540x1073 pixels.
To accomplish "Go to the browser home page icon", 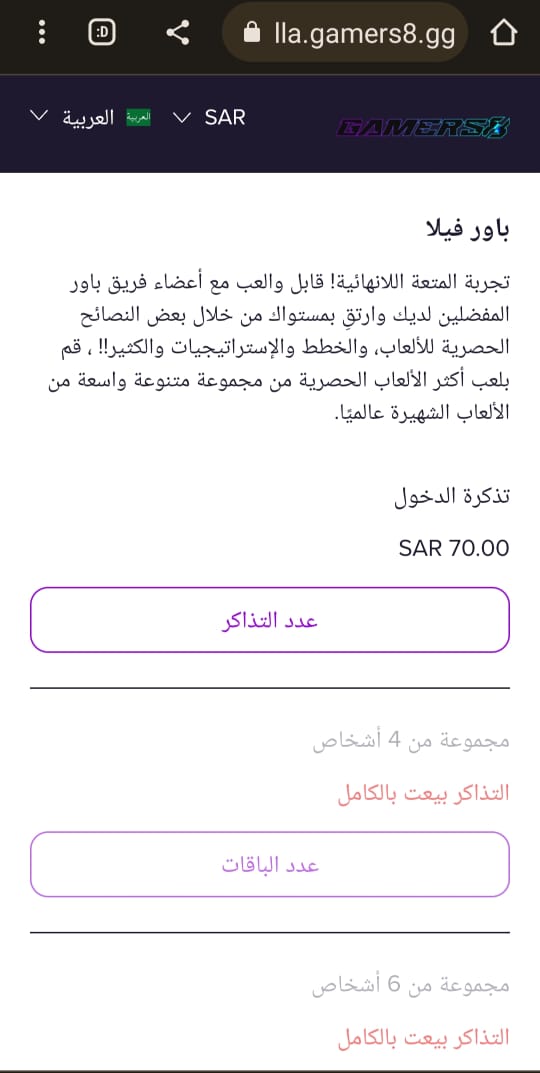I will [503, 32].
